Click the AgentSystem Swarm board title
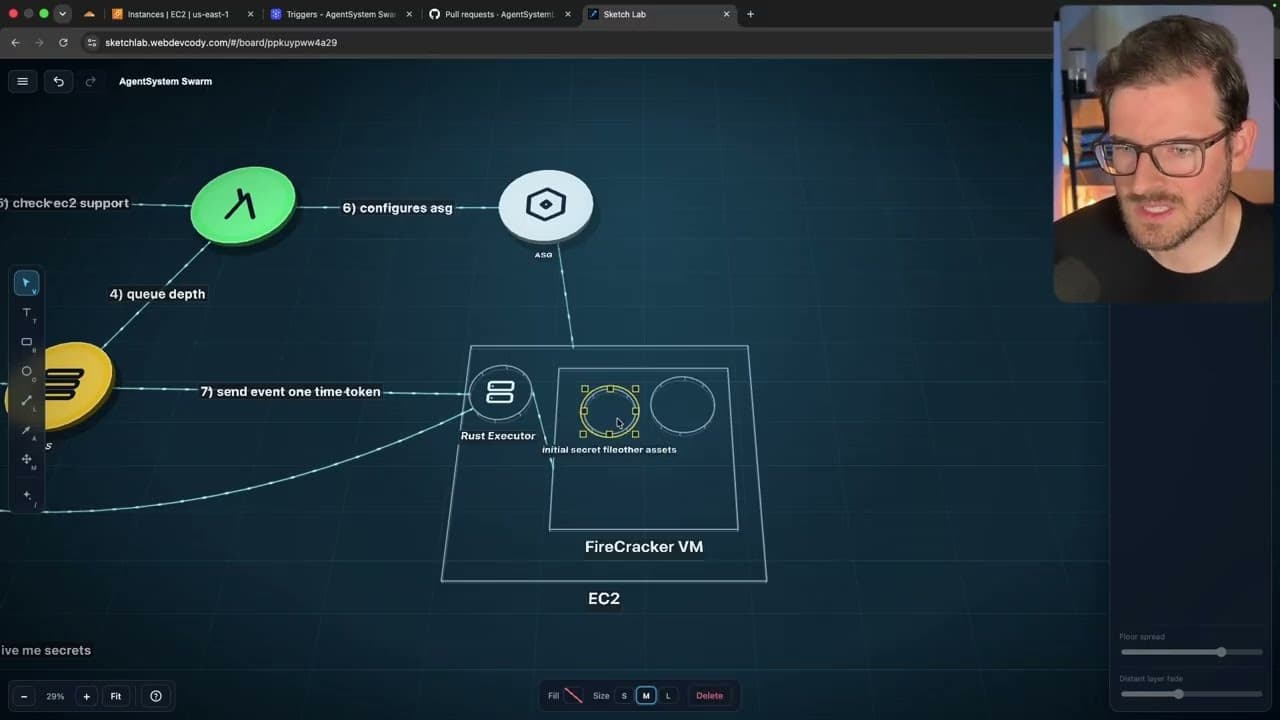 (x=165, y=81)
